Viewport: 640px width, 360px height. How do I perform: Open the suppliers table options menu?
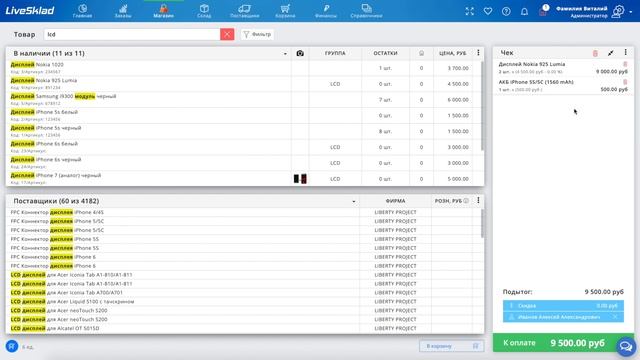(478, 201)
